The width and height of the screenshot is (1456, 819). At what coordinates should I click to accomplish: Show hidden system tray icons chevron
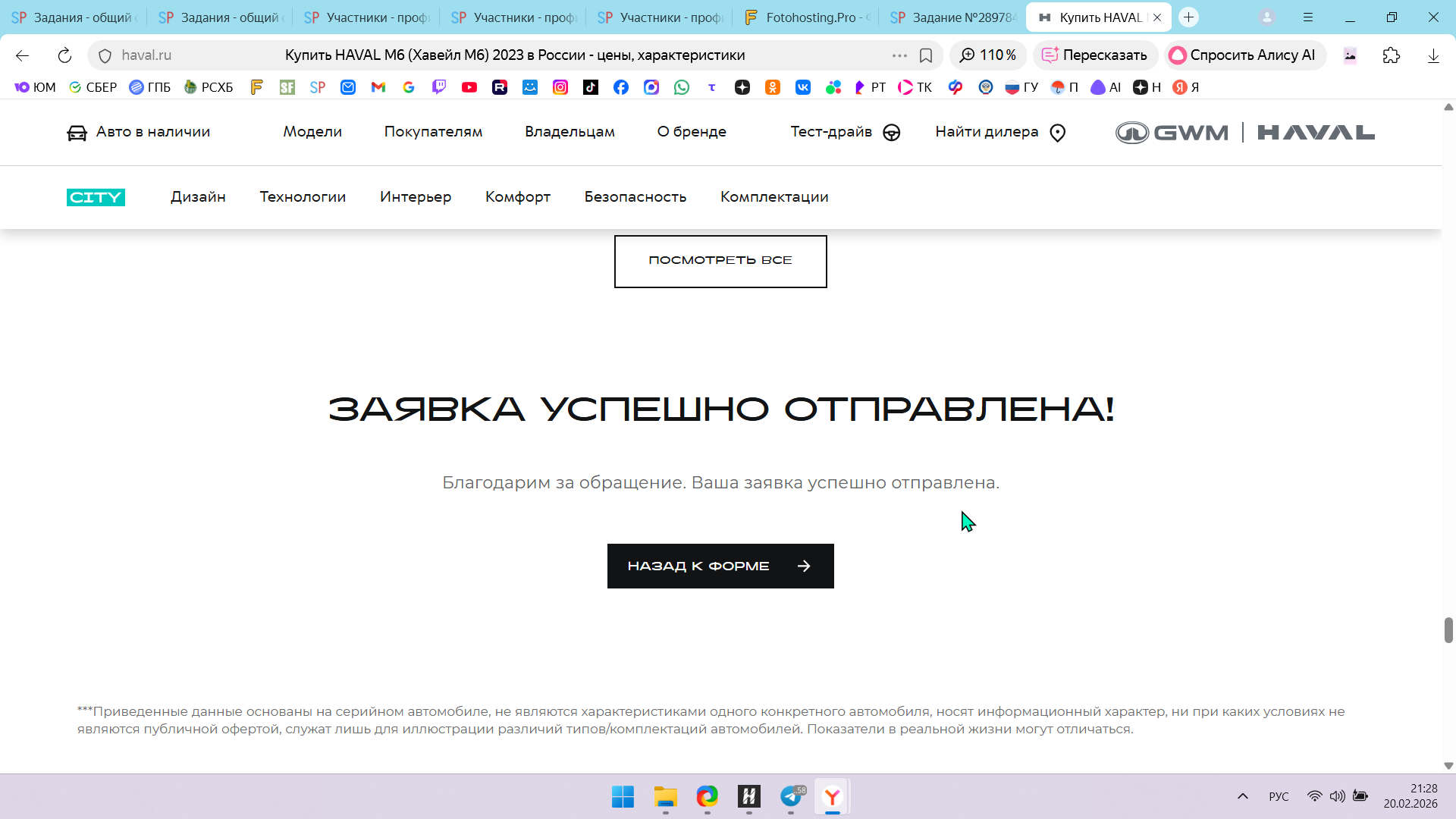tap(1242, 796)
